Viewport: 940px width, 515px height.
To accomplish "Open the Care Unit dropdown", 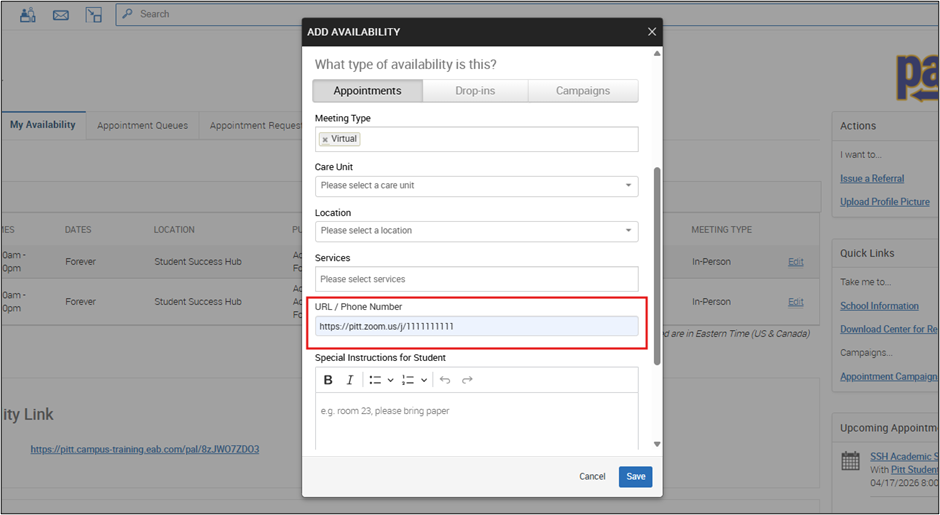I will (477, 186).
